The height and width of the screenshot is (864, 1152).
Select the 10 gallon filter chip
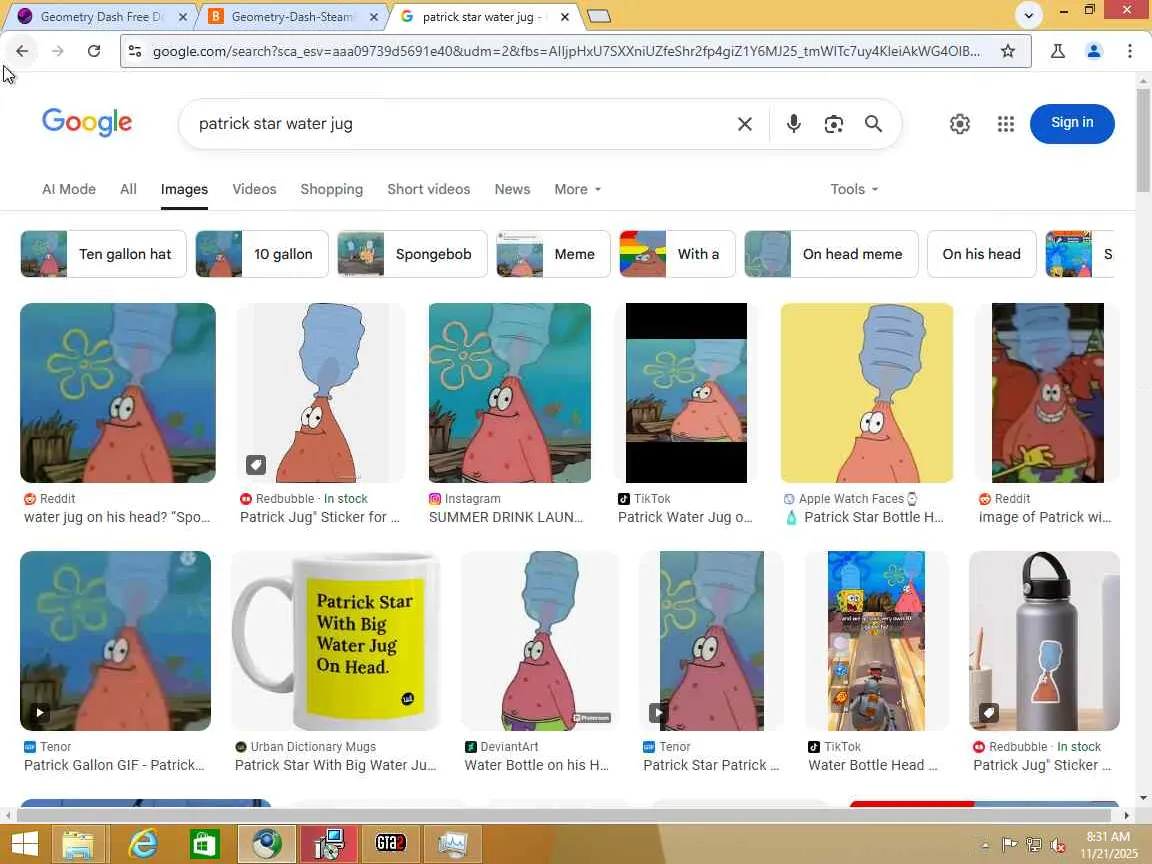pyautogui.click(x=262, y=254)
